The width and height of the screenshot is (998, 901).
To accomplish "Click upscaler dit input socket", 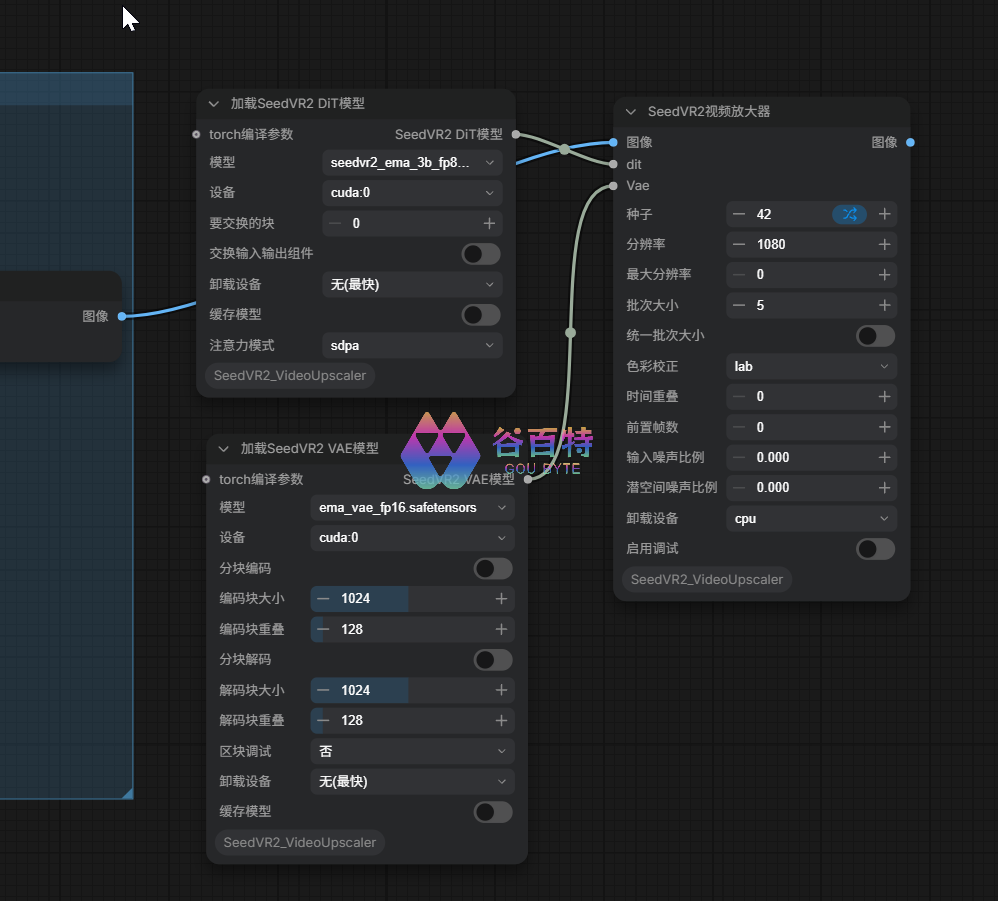I will 613,164.
